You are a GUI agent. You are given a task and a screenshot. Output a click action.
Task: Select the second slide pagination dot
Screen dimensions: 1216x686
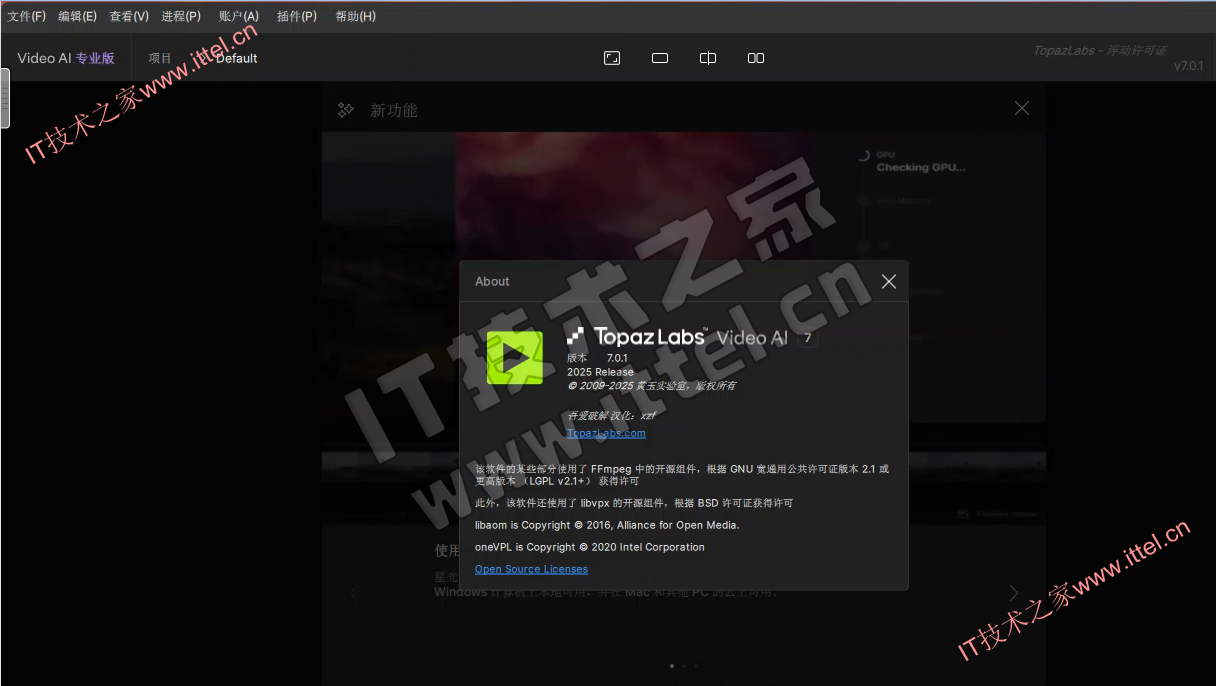pyautogui.click(x=684, y=665)
